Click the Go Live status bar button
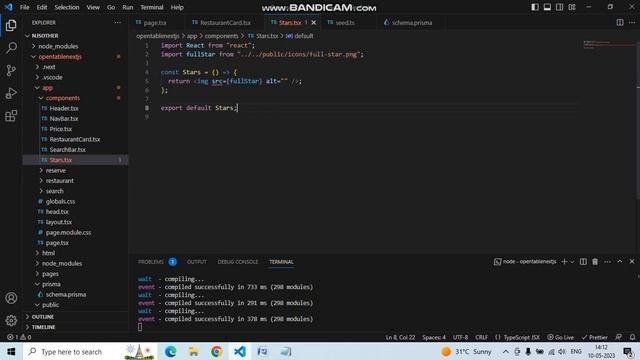Image resolution: width=640 pixels, height=360 pixels. (560, 337)
